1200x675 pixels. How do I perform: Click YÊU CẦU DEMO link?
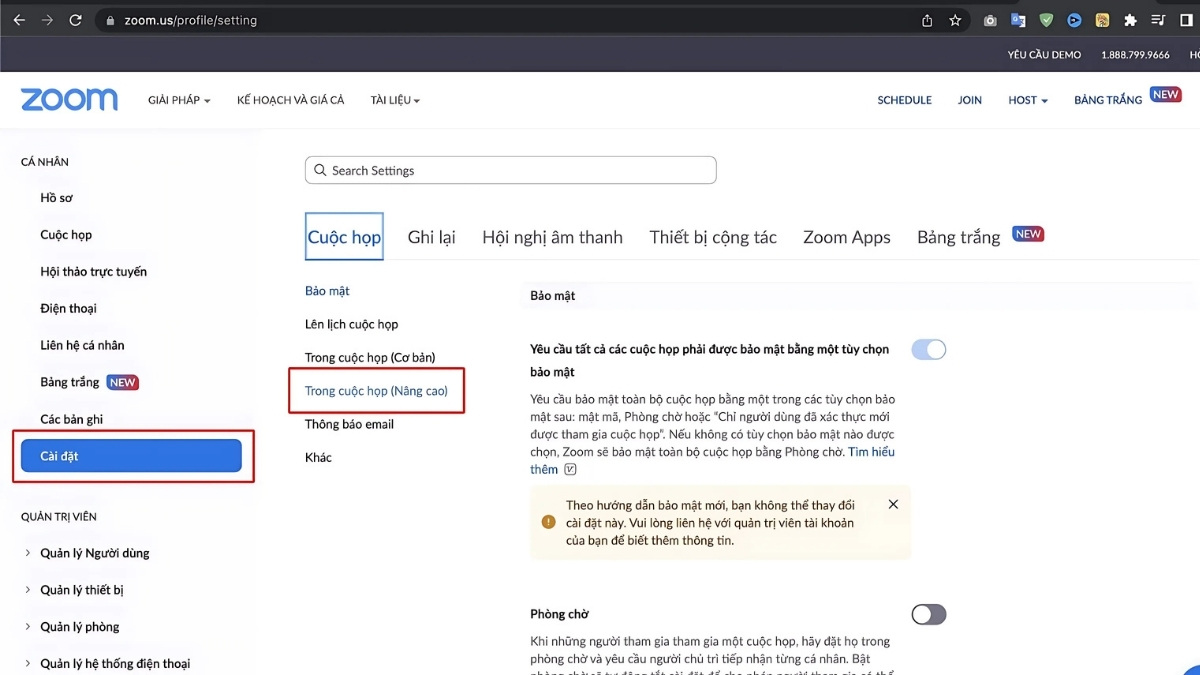(1044, 55)
